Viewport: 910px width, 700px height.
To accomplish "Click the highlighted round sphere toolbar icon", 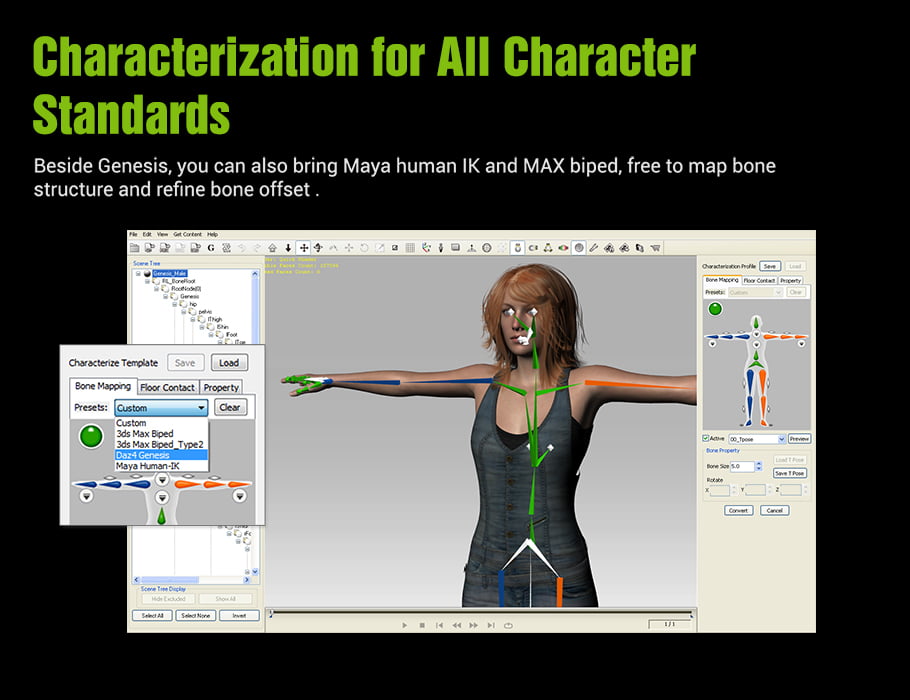I will tap(579, 248).
